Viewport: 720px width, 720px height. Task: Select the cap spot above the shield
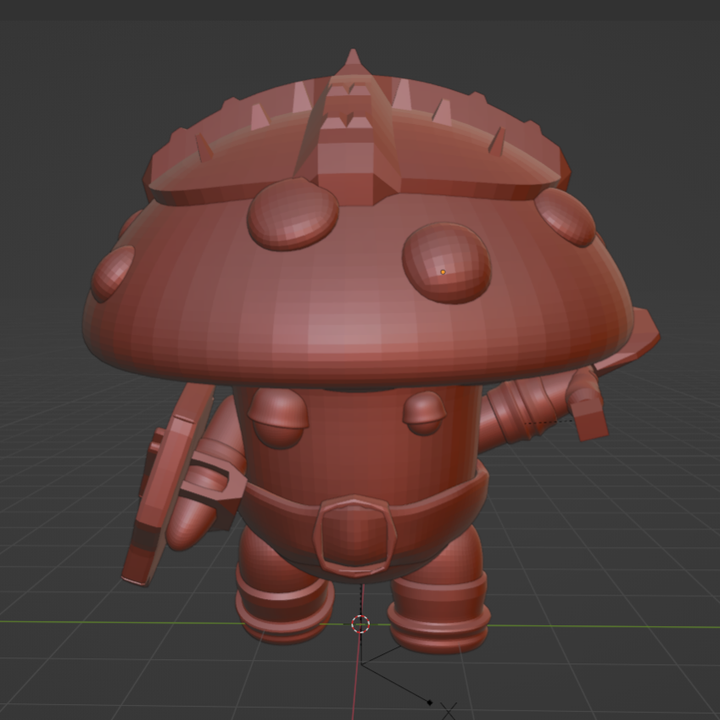pyautogui.click(x=113, y=272)
